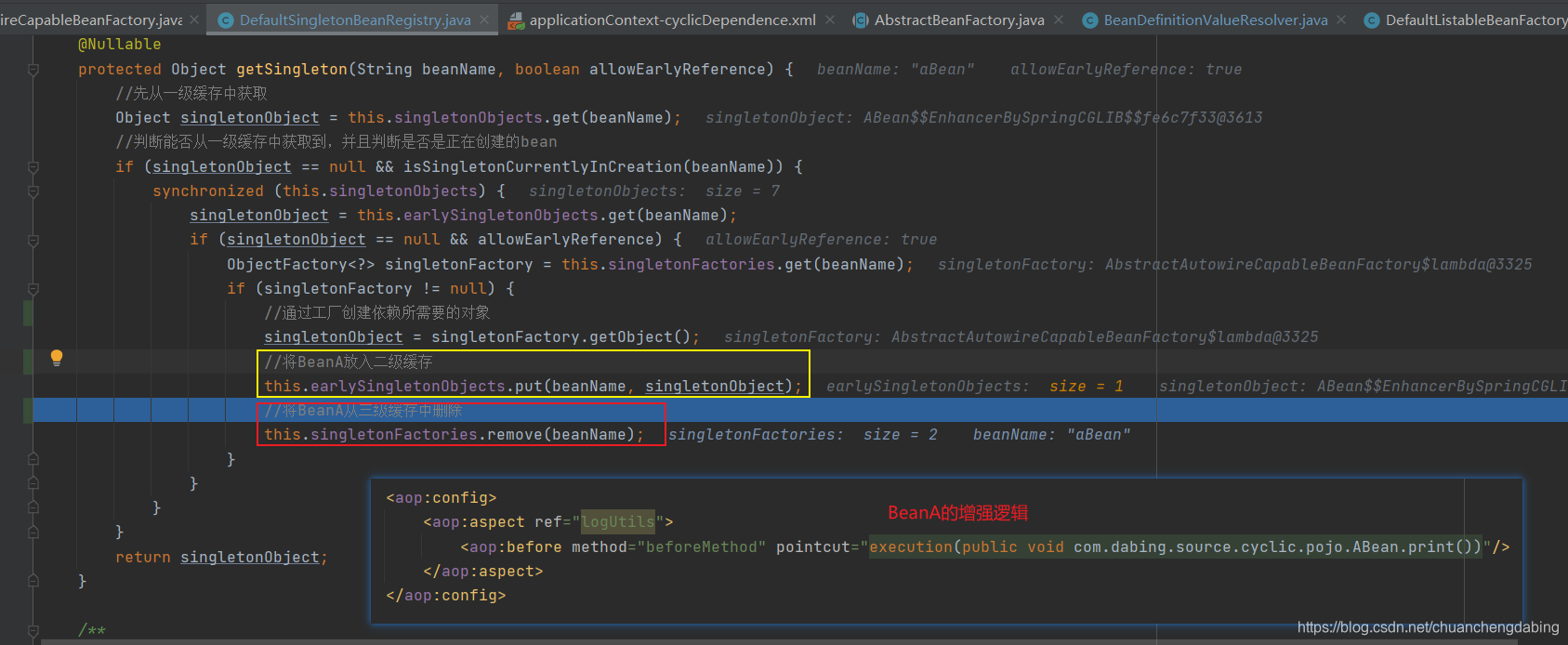This screenshot has height=645, width=1568.
Task: Click the 'this.singletonFactories.get(beanName)' expression
Action: click(733, 265)
